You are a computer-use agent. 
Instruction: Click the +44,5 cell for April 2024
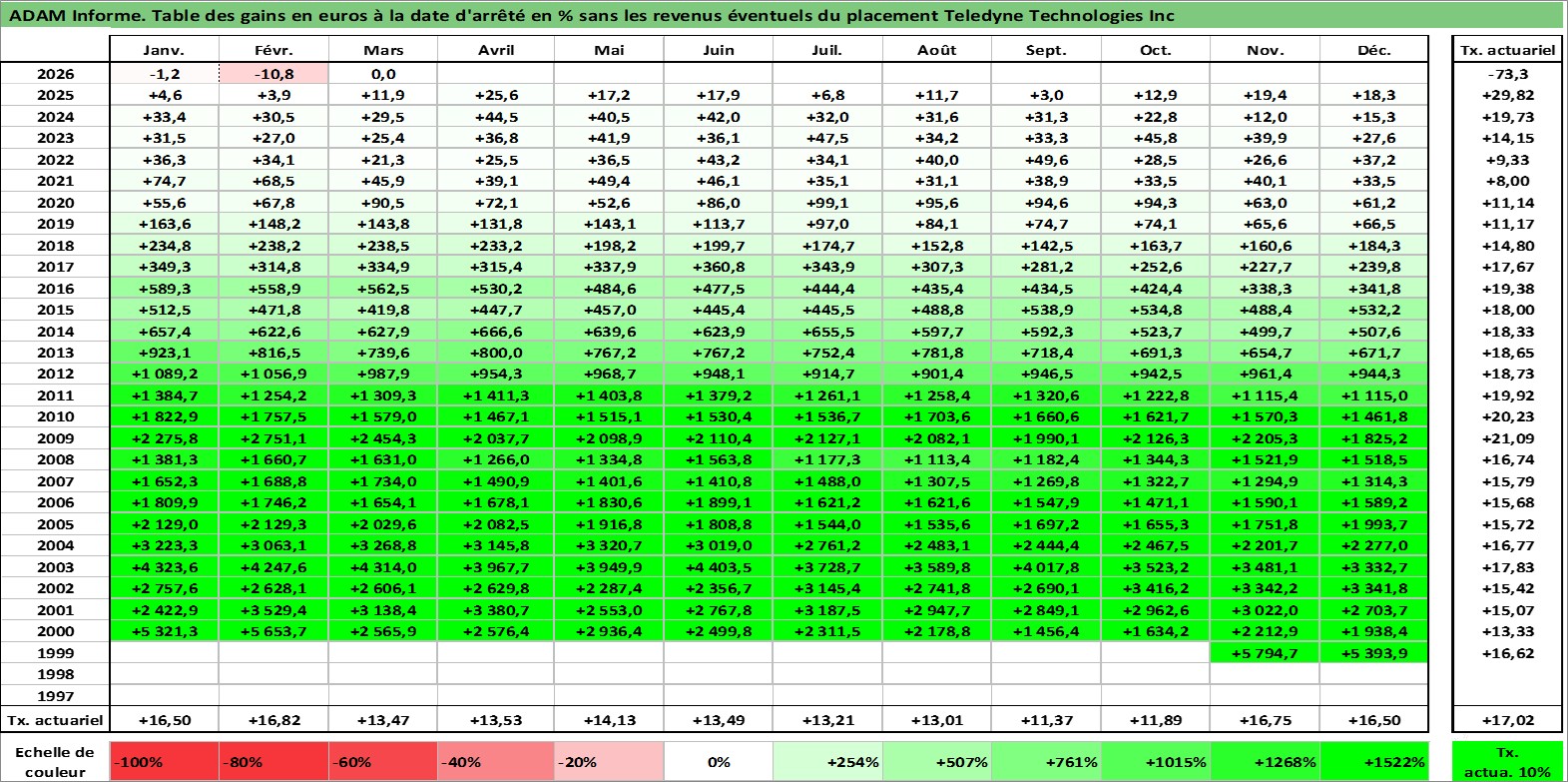pos(496,117)
